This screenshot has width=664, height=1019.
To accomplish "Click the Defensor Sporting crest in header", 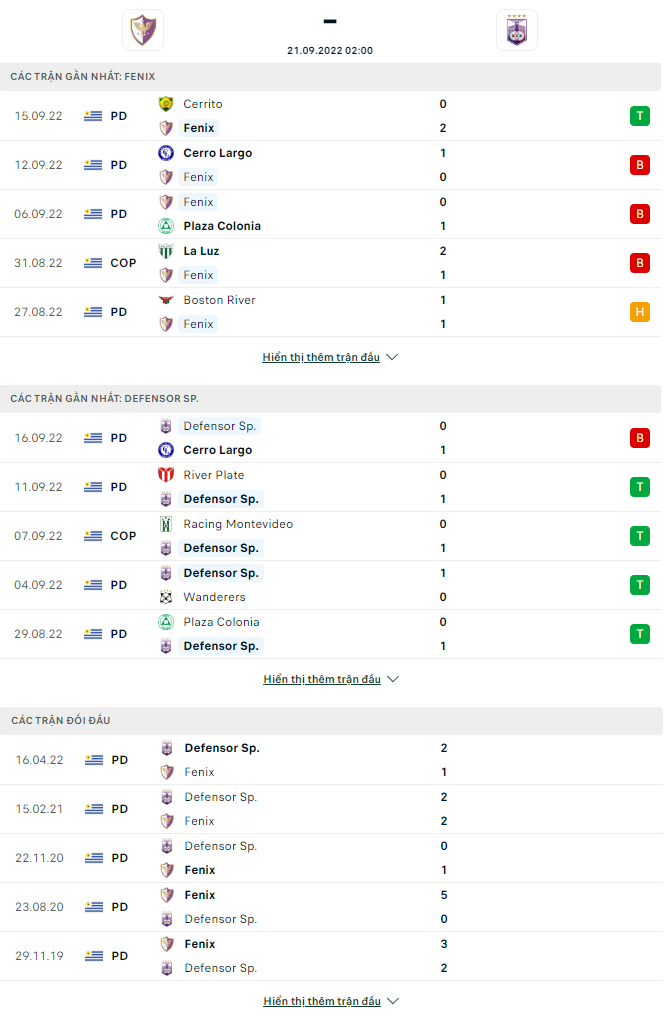I will coord(517,30).
